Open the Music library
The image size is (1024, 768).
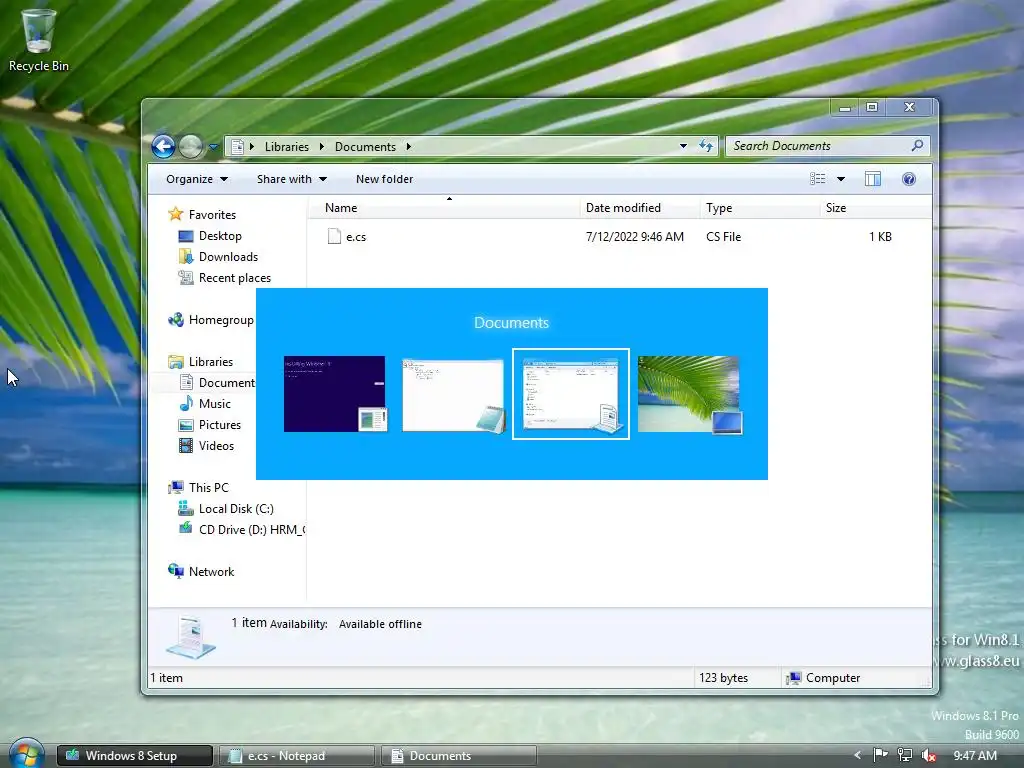point(214,404)
